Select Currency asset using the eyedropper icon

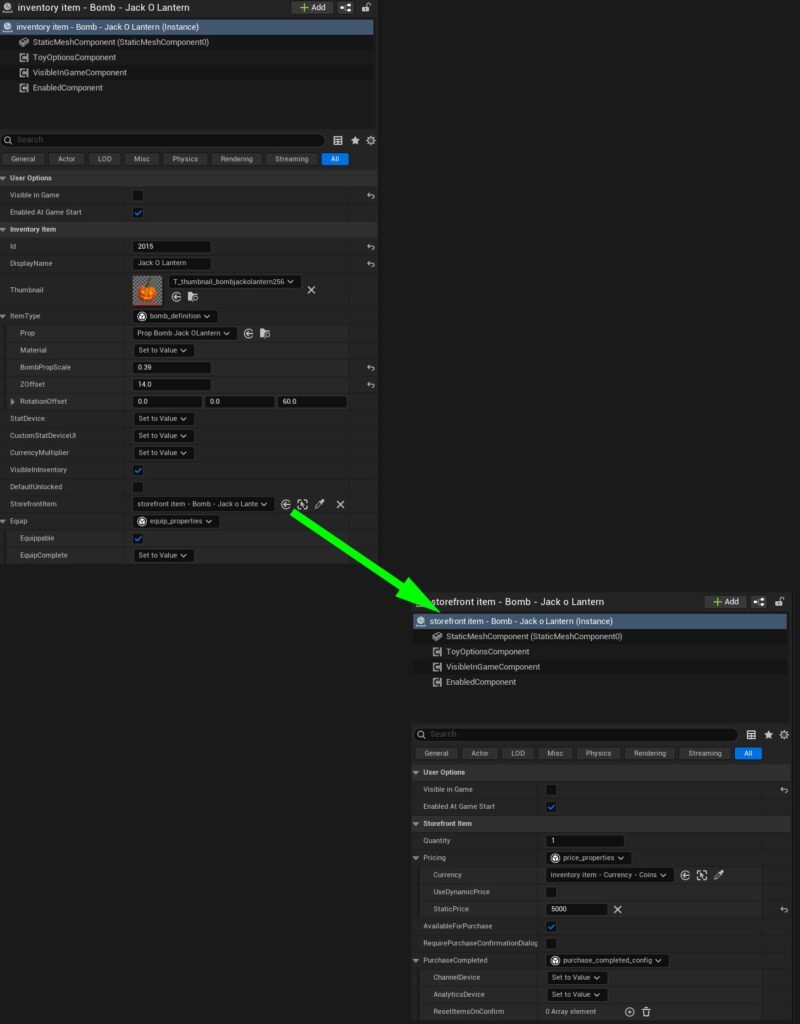720,874
